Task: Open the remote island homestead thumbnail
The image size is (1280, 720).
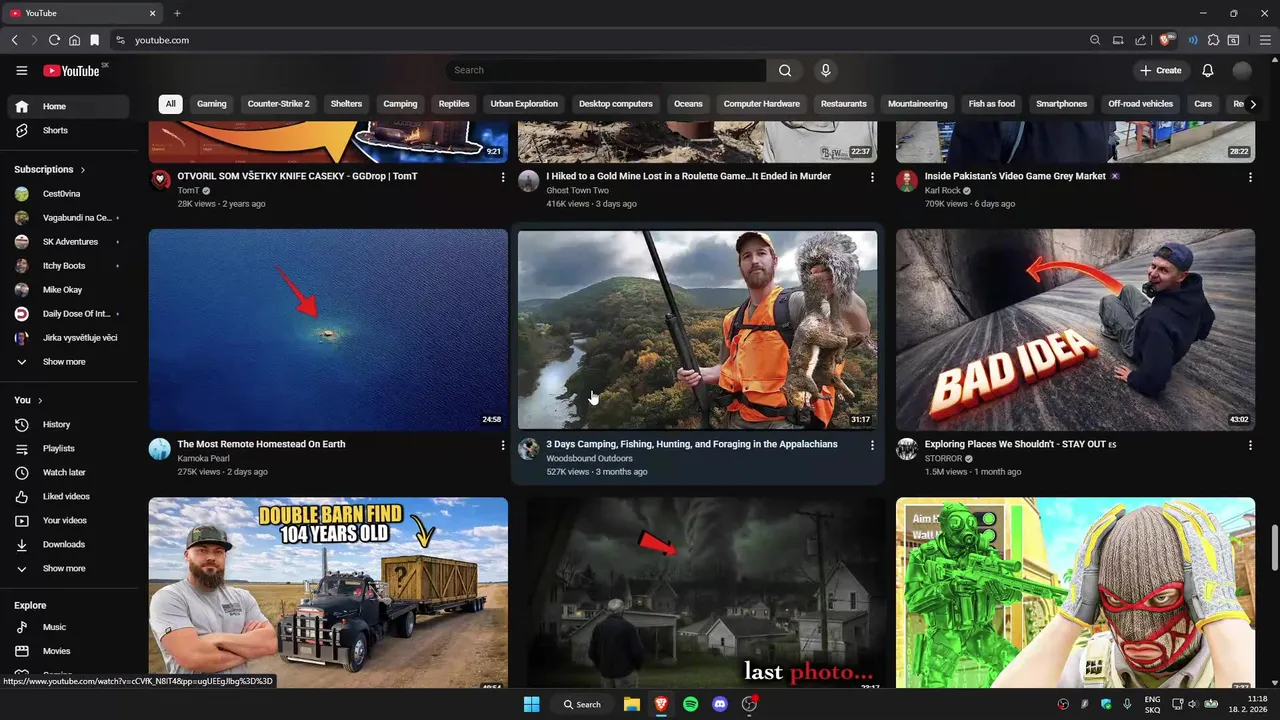Action: click(328, 330)
